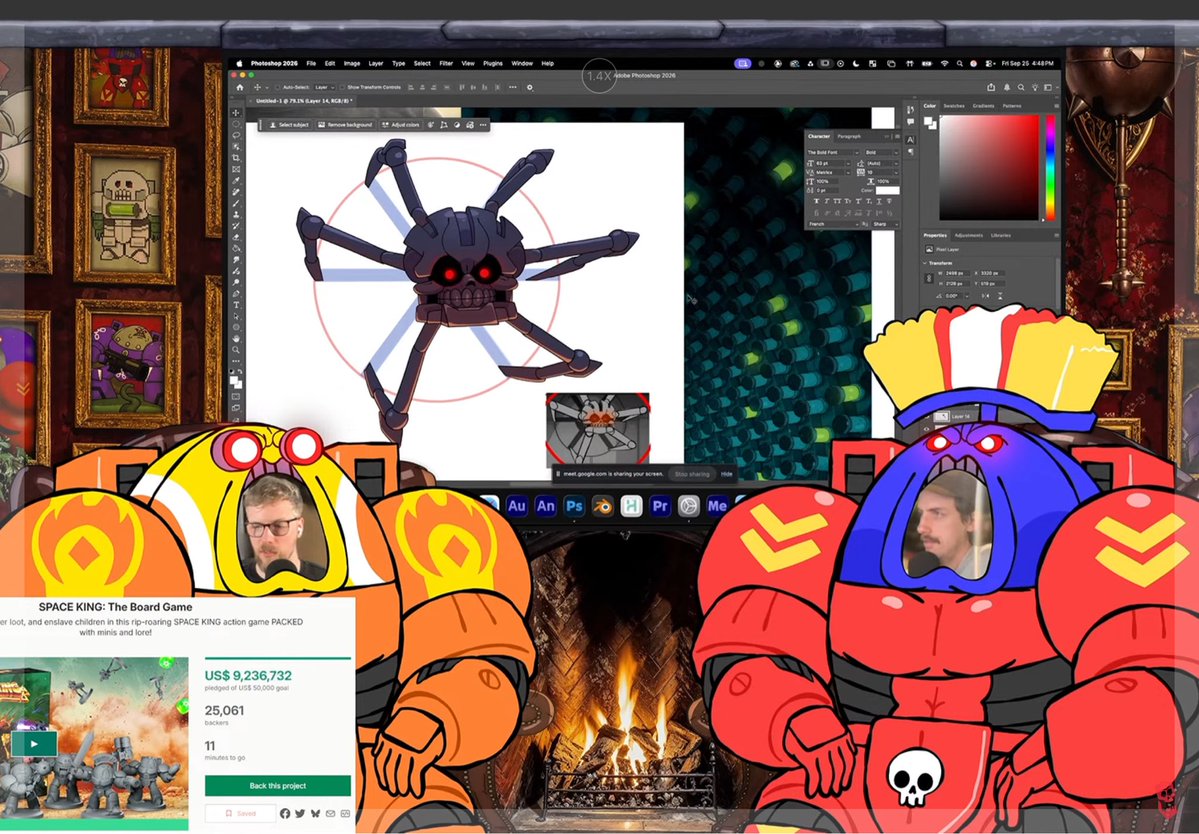1199x834 pixels.
Task: Collapse the Transform section in Properties
Action: pos(924,263)
